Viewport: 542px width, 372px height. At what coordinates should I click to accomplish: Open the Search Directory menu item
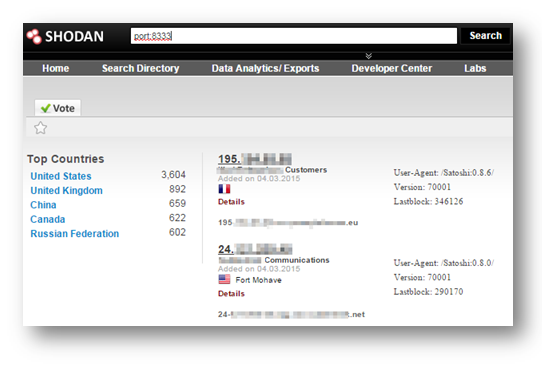tap(140, 68)
